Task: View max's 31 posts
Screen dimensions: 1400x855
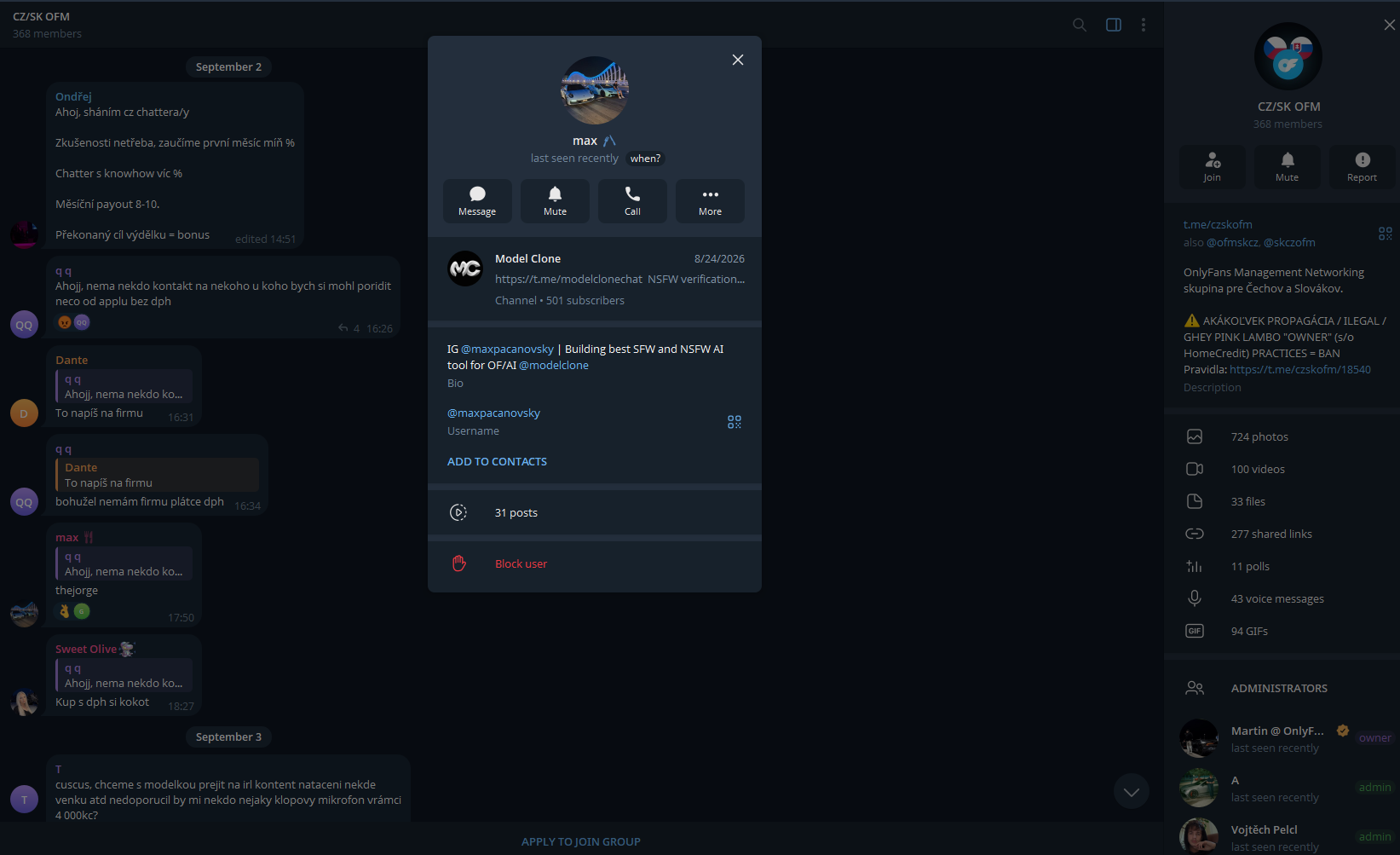Action: 595,512
